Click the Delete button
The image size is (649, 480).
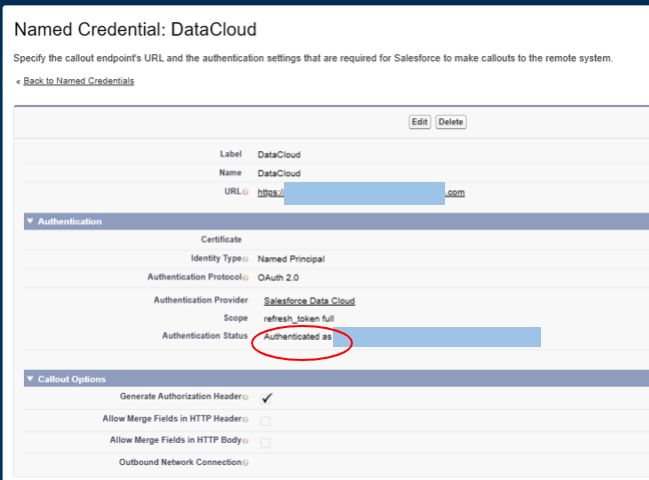[x=451, y=122]
